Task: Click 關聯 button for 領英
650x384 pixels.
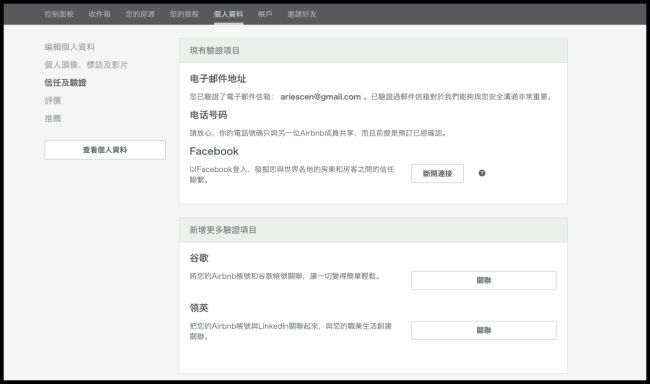Action: [x=484, y=331]
